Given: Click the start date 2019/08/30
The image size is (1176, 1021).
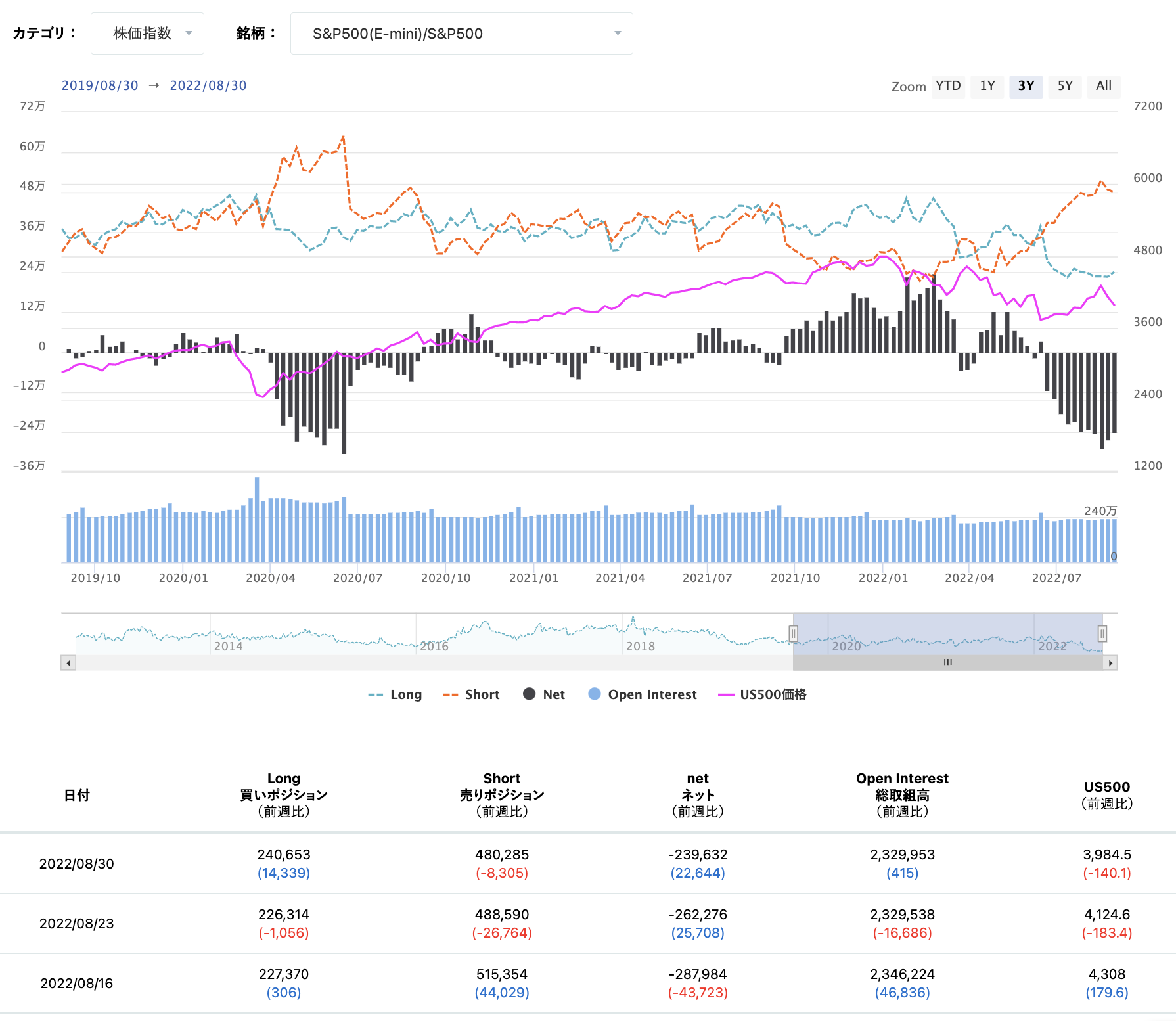Looking at the screenshot, I should pyautogui.click(x=100, y=86).
